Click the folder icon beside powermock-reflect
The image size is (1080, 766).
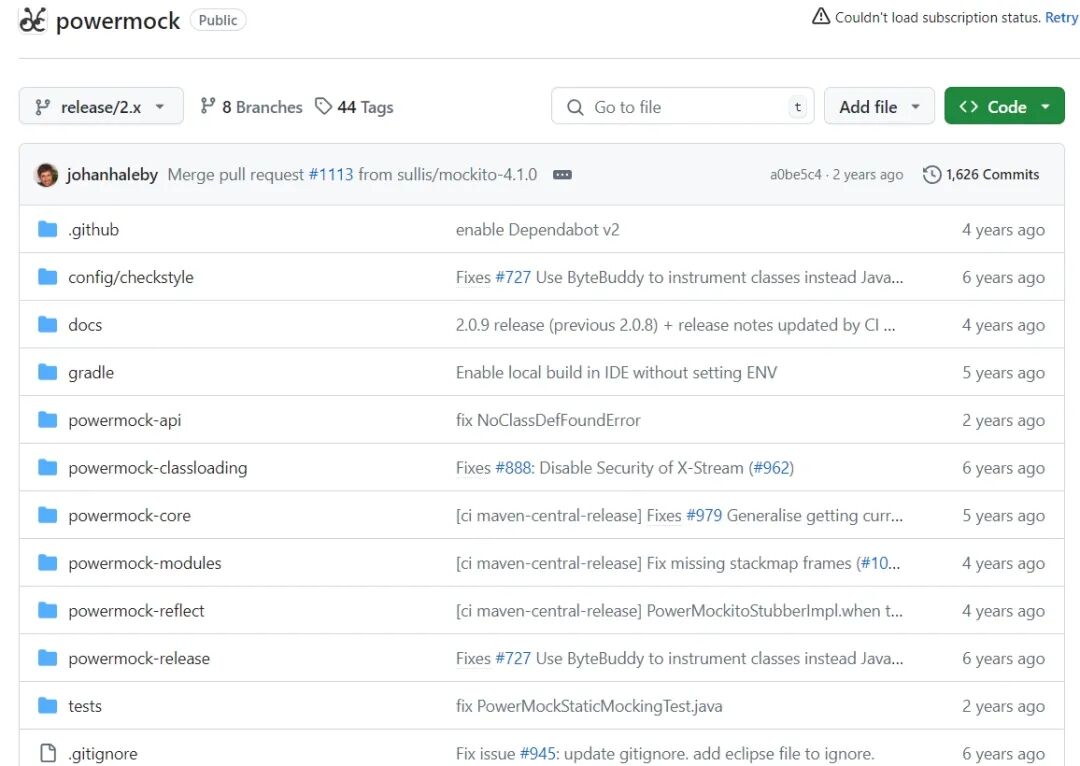(48, 610)
